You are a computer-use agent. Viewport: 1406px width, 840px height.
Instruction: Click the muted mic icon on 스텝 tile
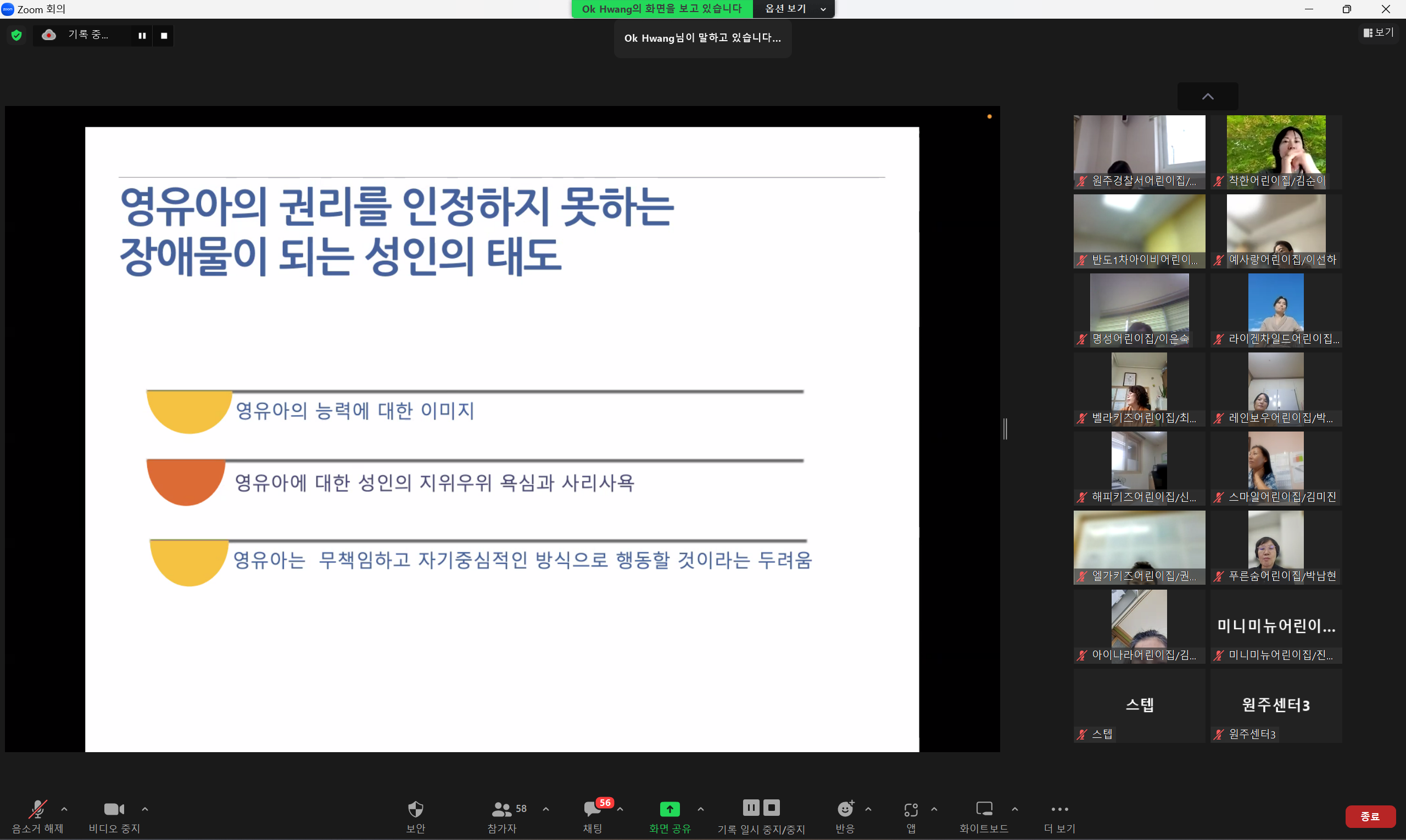[x=1082, y=735]
